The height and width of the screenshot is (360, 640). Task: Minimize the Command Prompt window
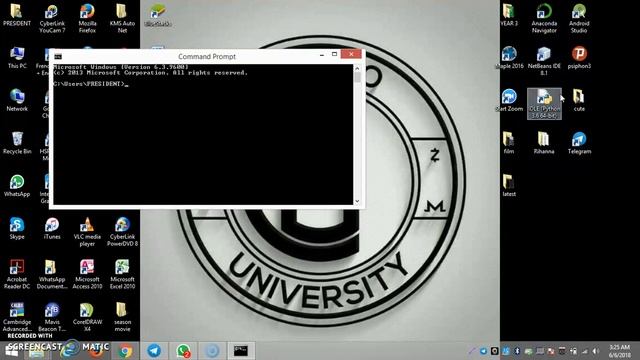pos(322,54)
